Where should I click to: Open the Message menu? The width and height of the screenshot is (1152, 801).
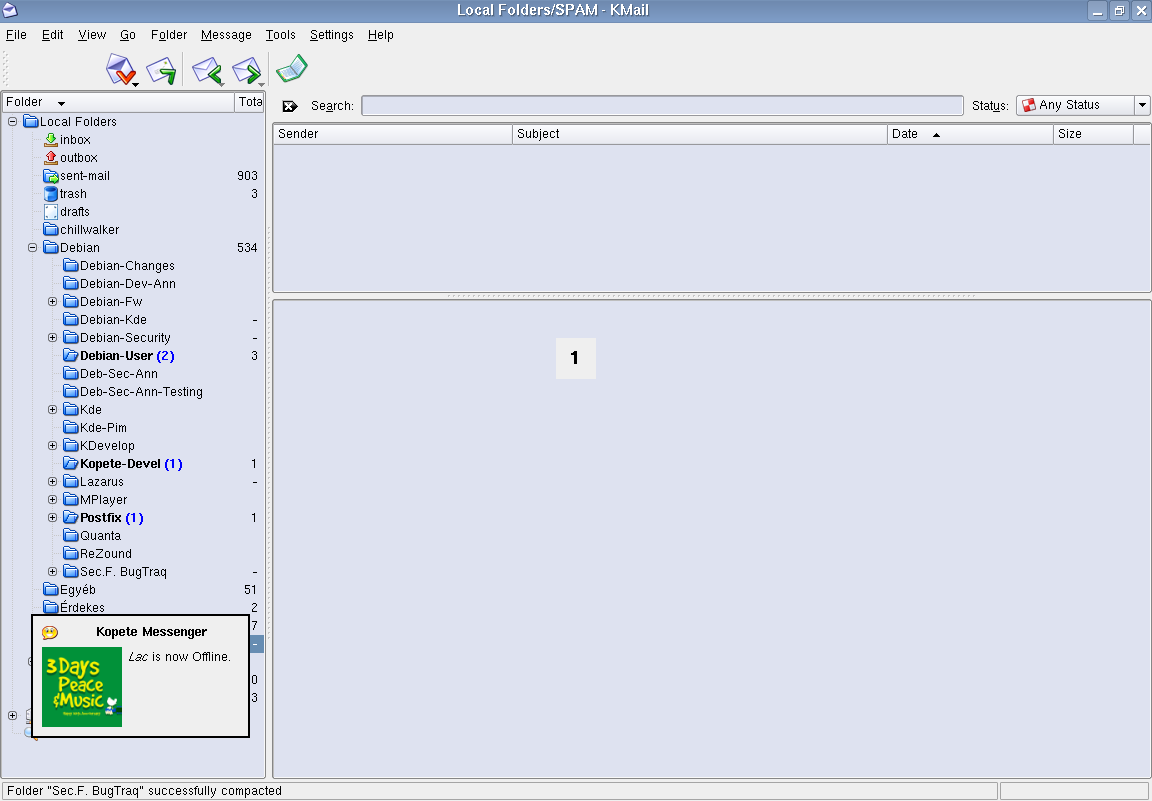(226, 35)
